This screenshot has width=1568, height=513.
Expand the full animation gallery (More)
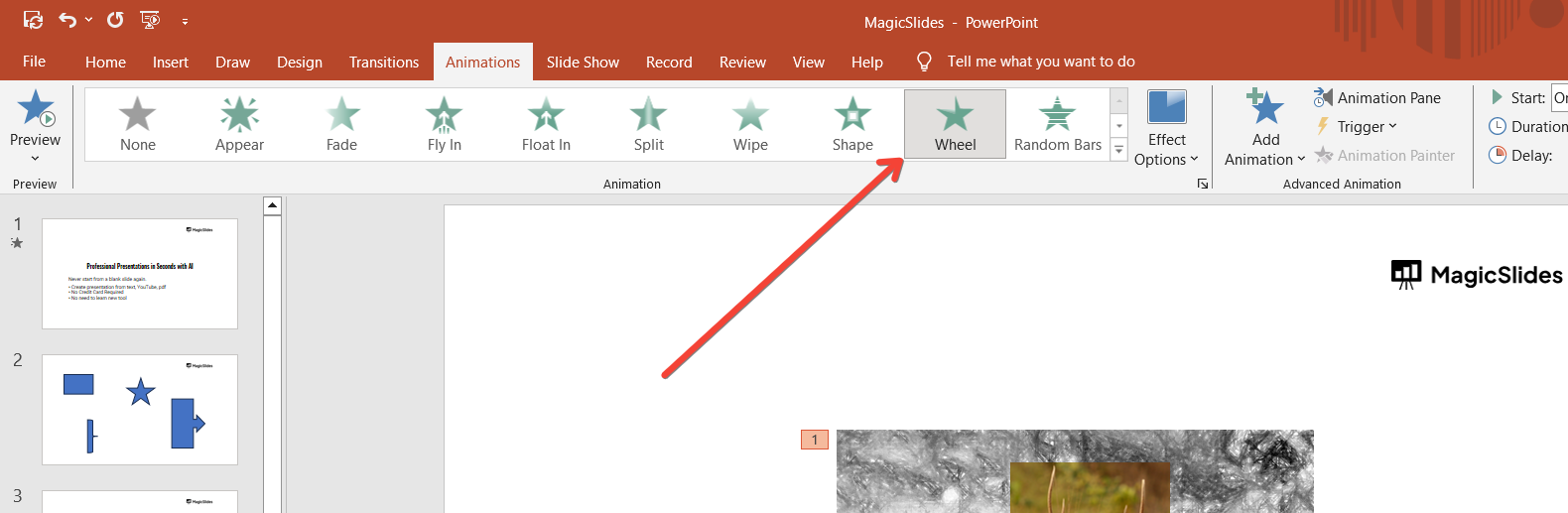tap(1119, 150)
